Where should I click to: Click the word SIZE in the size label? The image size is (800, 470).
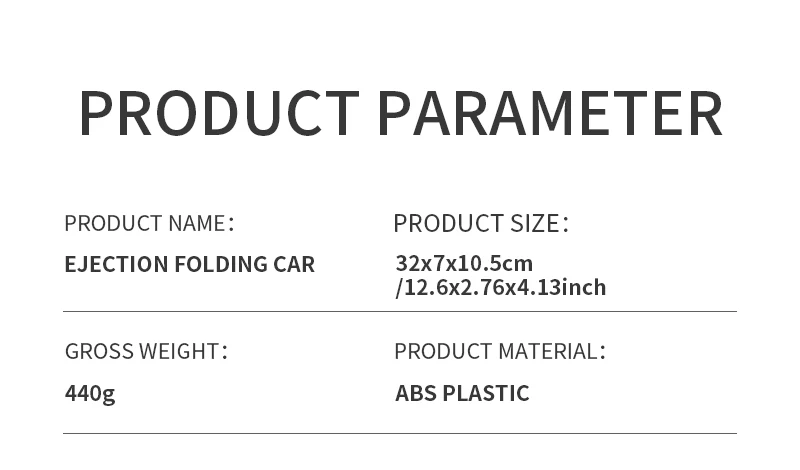pos(536,223)
